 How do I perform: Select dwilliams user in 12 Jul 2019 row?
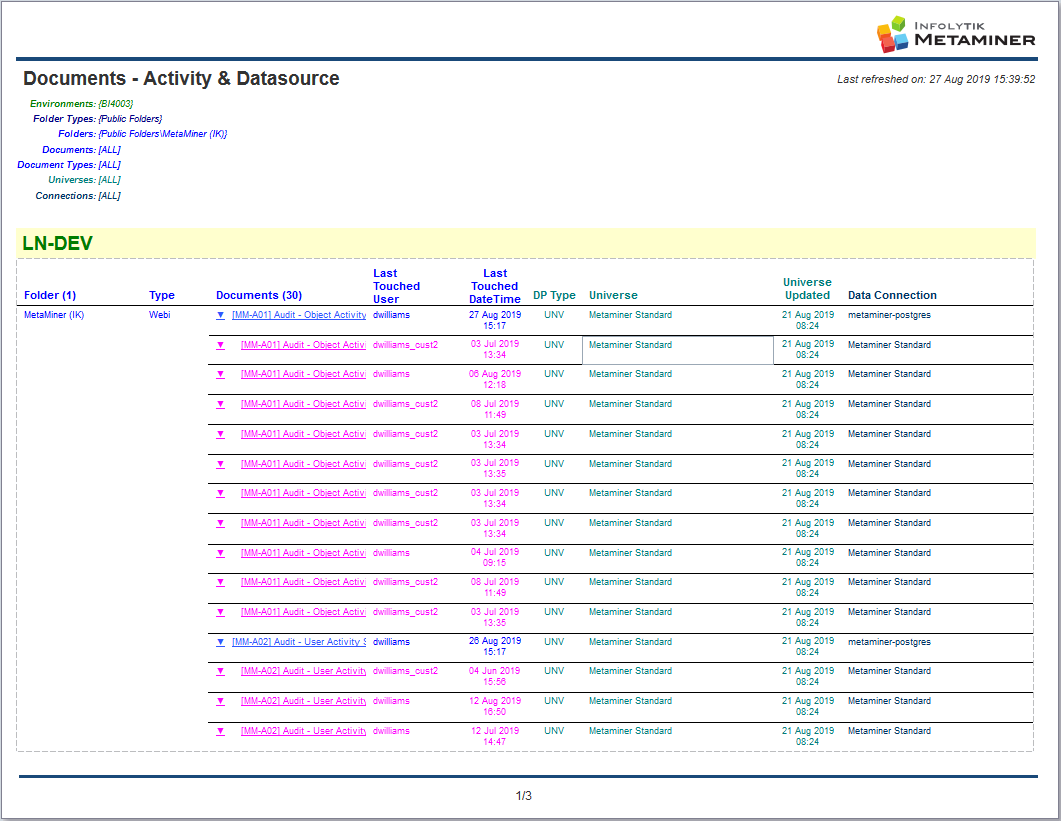pyautogui.click(x=391, y=730)
